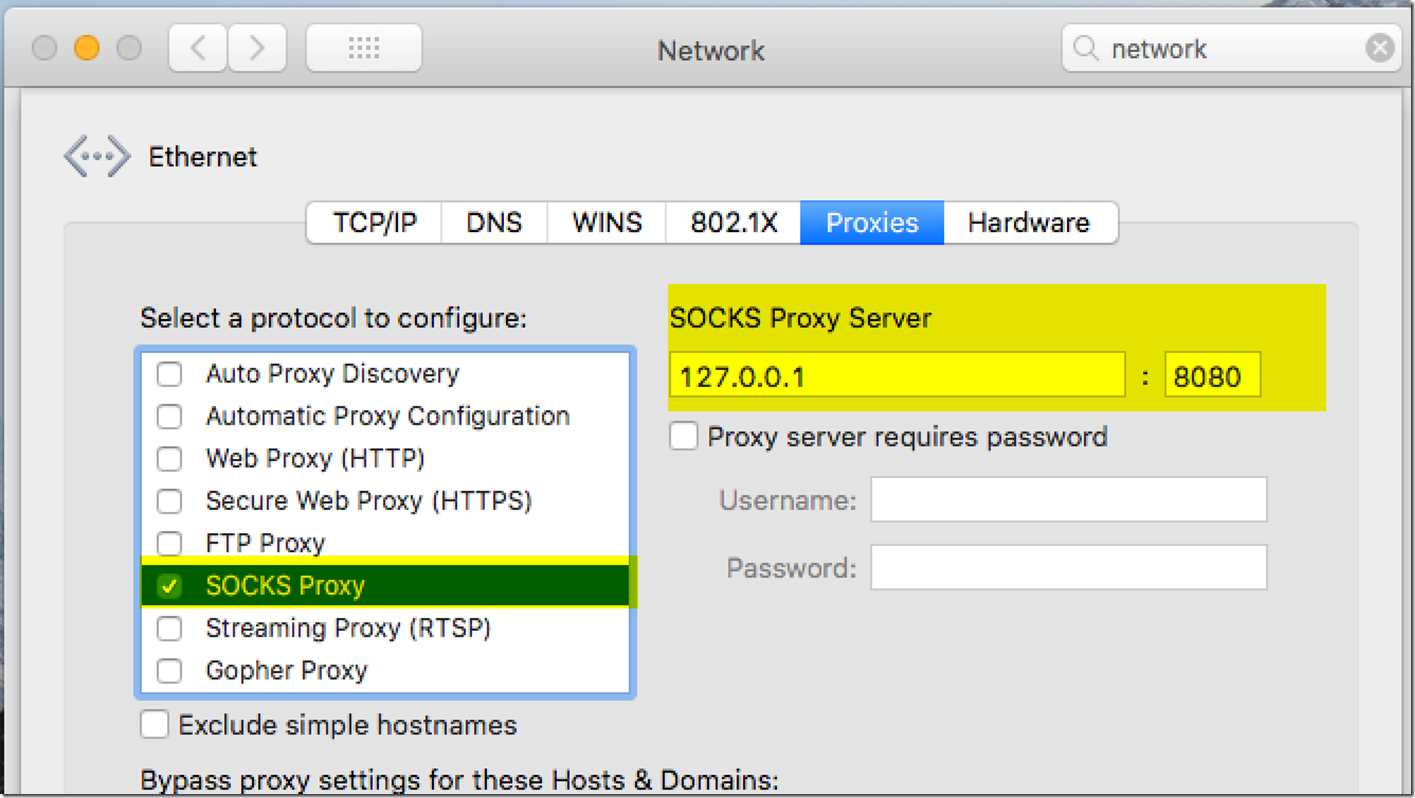
Task: Enable Automatic Proxy Configuration checkbox
Action: pyautogui.click(x=170, y=416)
